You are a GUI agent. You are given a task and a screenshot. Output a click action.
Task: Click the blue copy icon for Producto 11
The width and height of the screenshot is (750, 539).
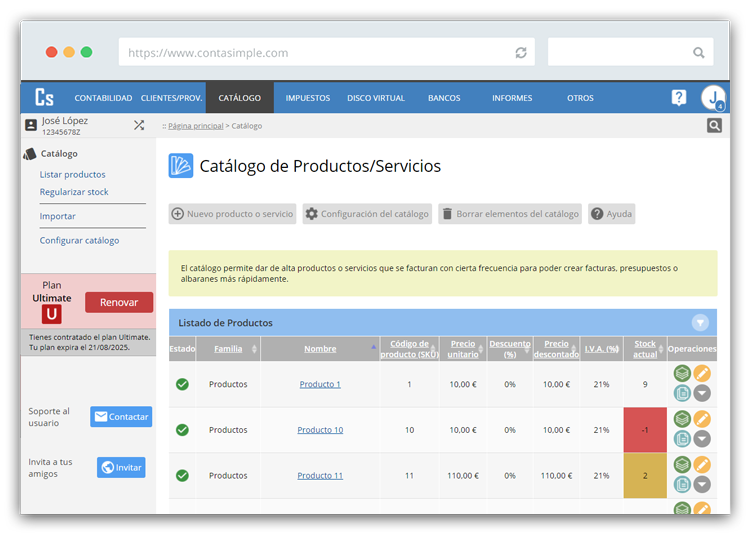(682, 484)
